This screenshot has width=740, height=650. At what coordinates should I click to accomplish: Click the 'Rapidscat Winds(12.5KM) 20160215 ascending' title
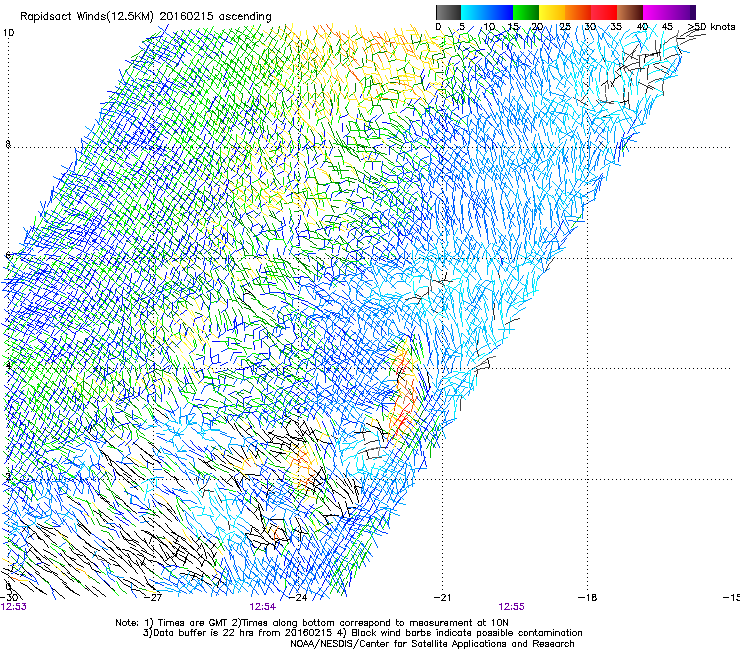pos(145,17)
